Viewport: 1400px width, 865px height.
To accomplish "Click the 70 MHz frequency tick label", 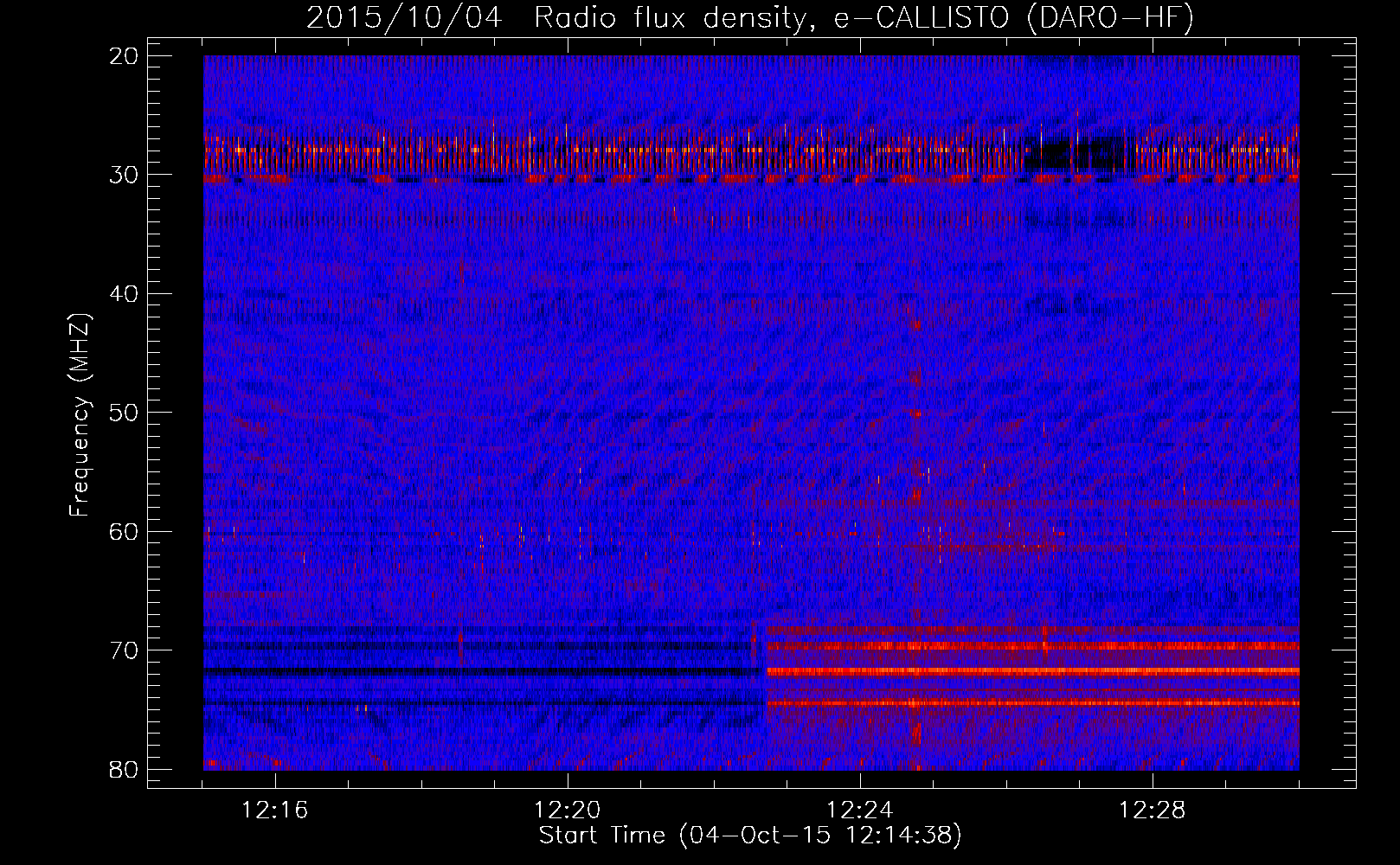I will [x=124, y=650].
